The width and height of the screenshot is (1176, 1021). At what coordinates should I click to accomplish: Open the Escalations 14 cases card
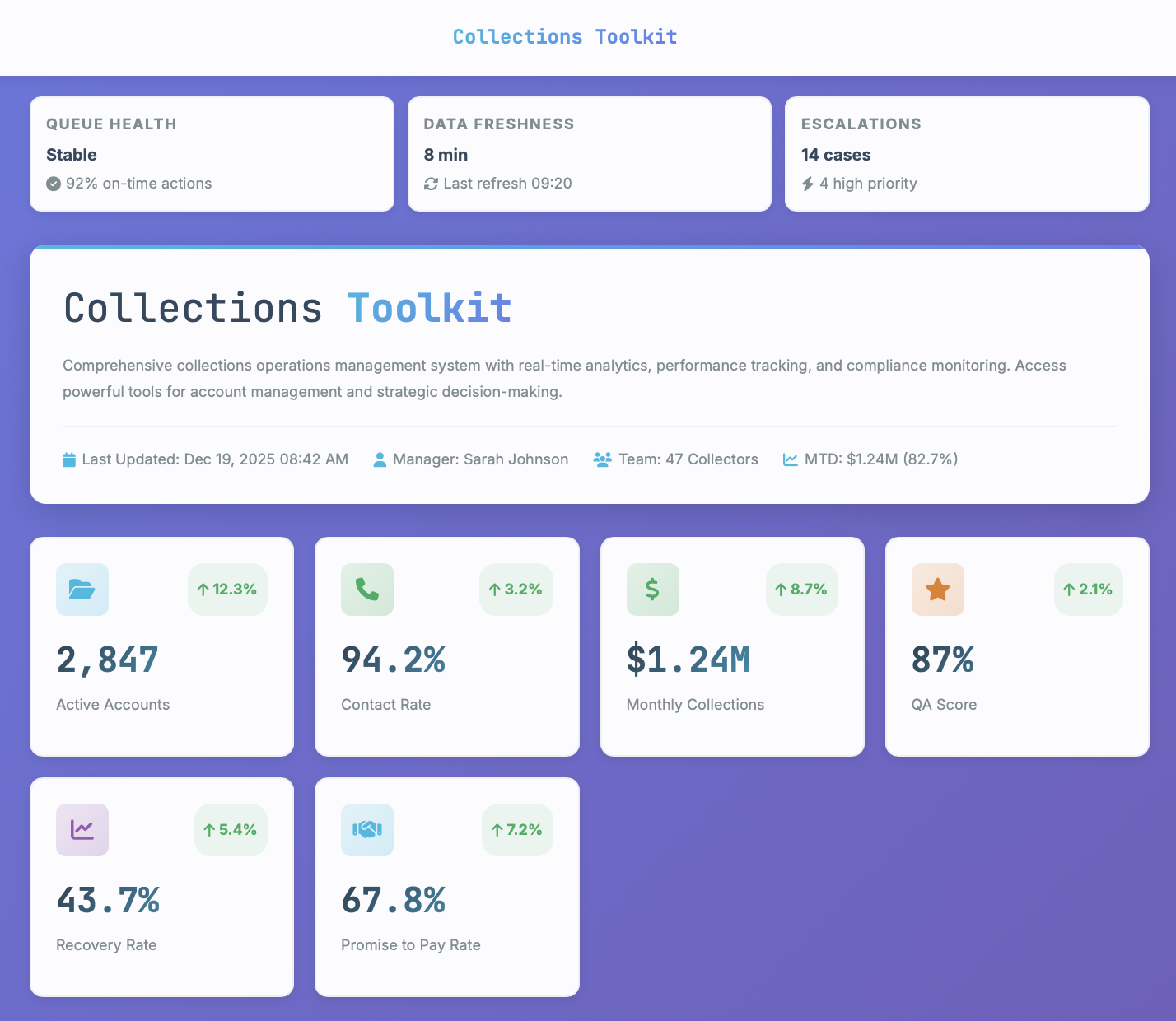(x=967, y=154)
